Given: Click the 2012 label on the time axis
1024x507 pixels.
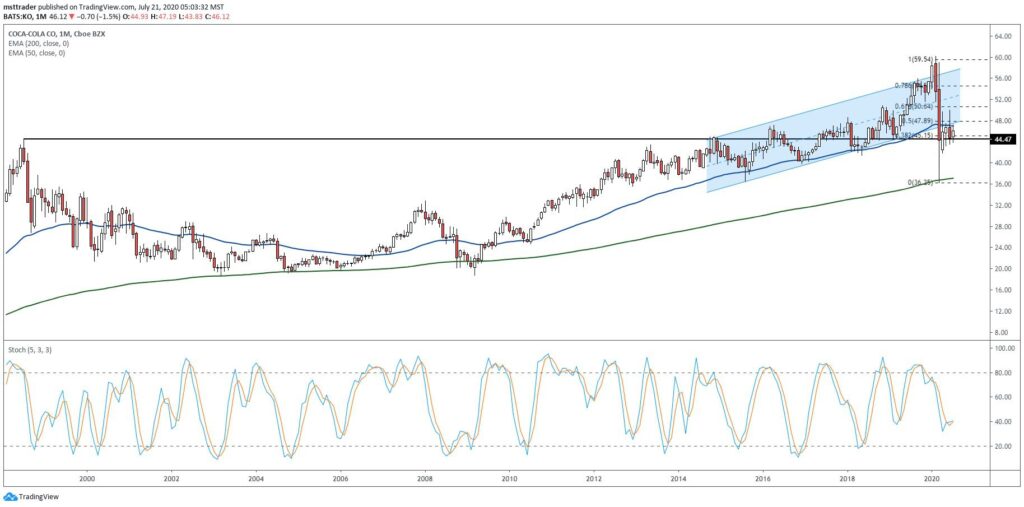Looking at the screenshot, I should coord(594,479).
